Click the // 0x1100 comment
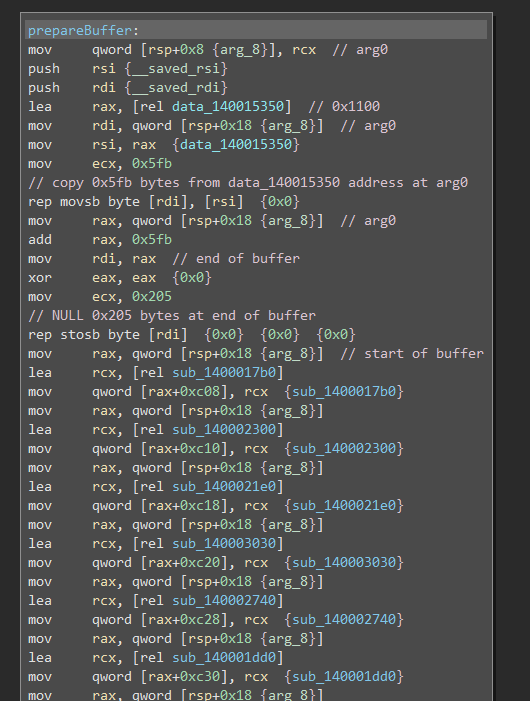The image size is (530, 701). [x=344, y=106]
